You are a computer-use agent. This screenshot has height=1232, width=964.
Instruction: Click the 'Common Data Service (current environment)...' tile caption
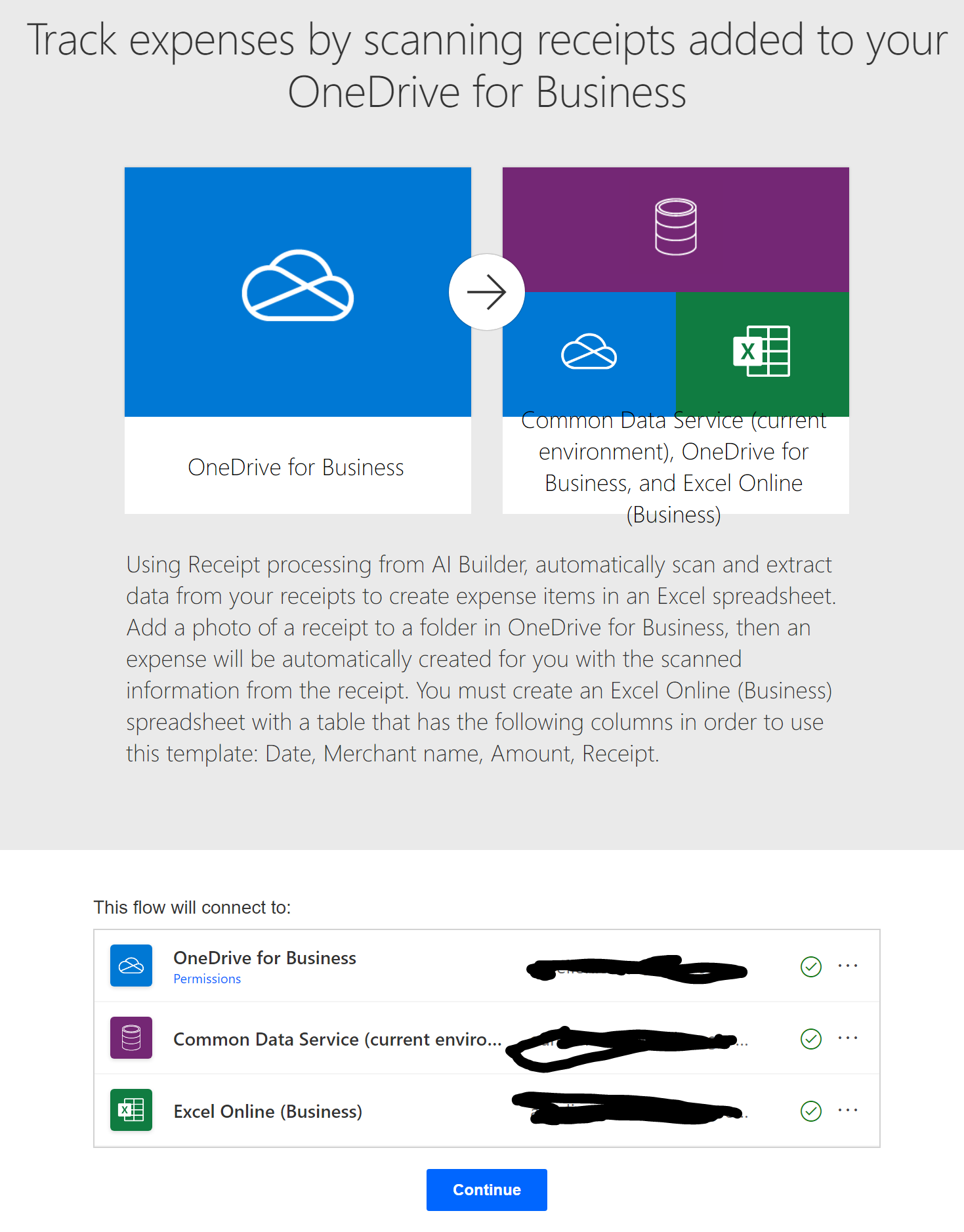674,467
